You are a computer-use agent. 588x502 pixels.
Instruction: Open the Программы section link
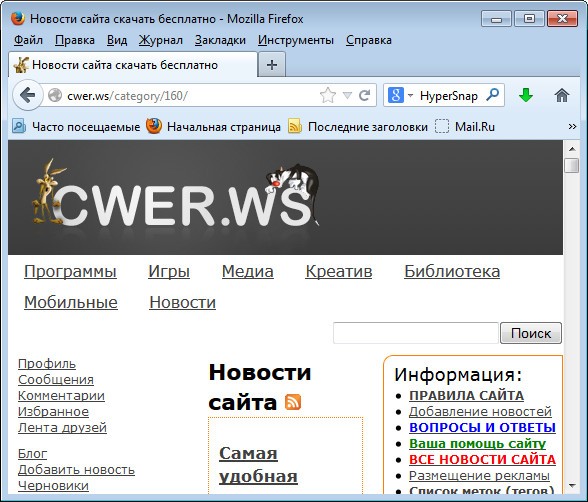(x=70, y=271)
